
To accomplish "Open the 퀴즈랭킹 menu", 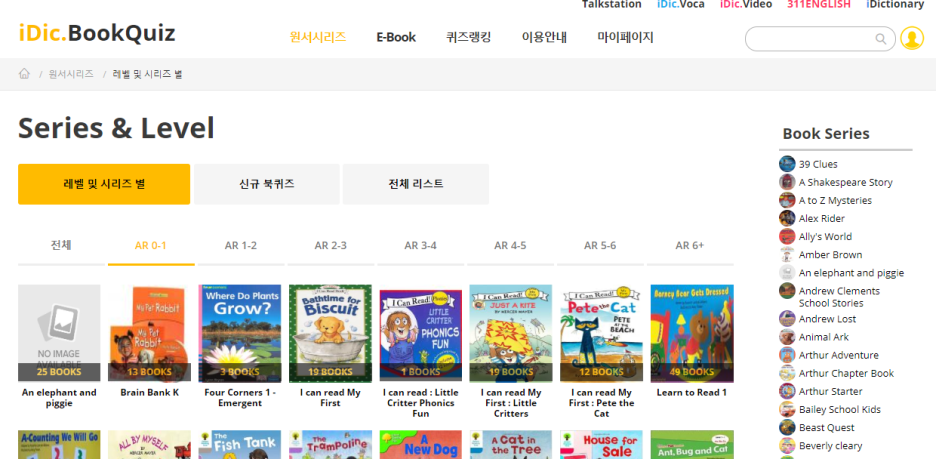I will tap(469, 37).
